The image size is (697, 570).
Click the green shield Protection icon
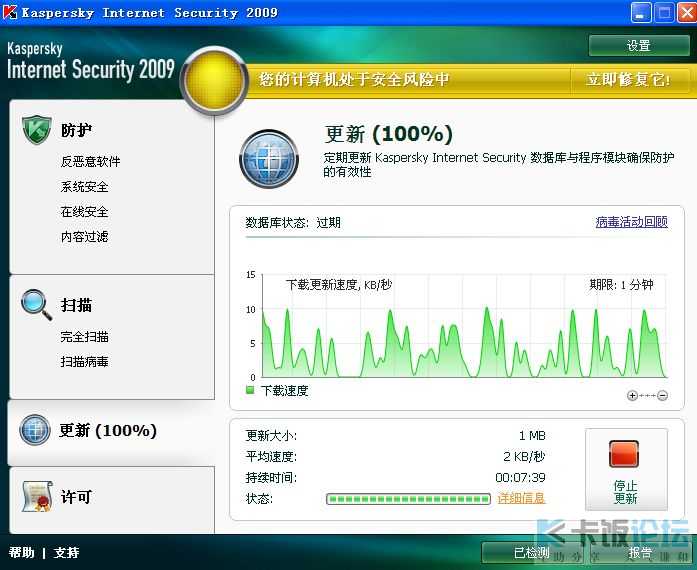(36, 129)
